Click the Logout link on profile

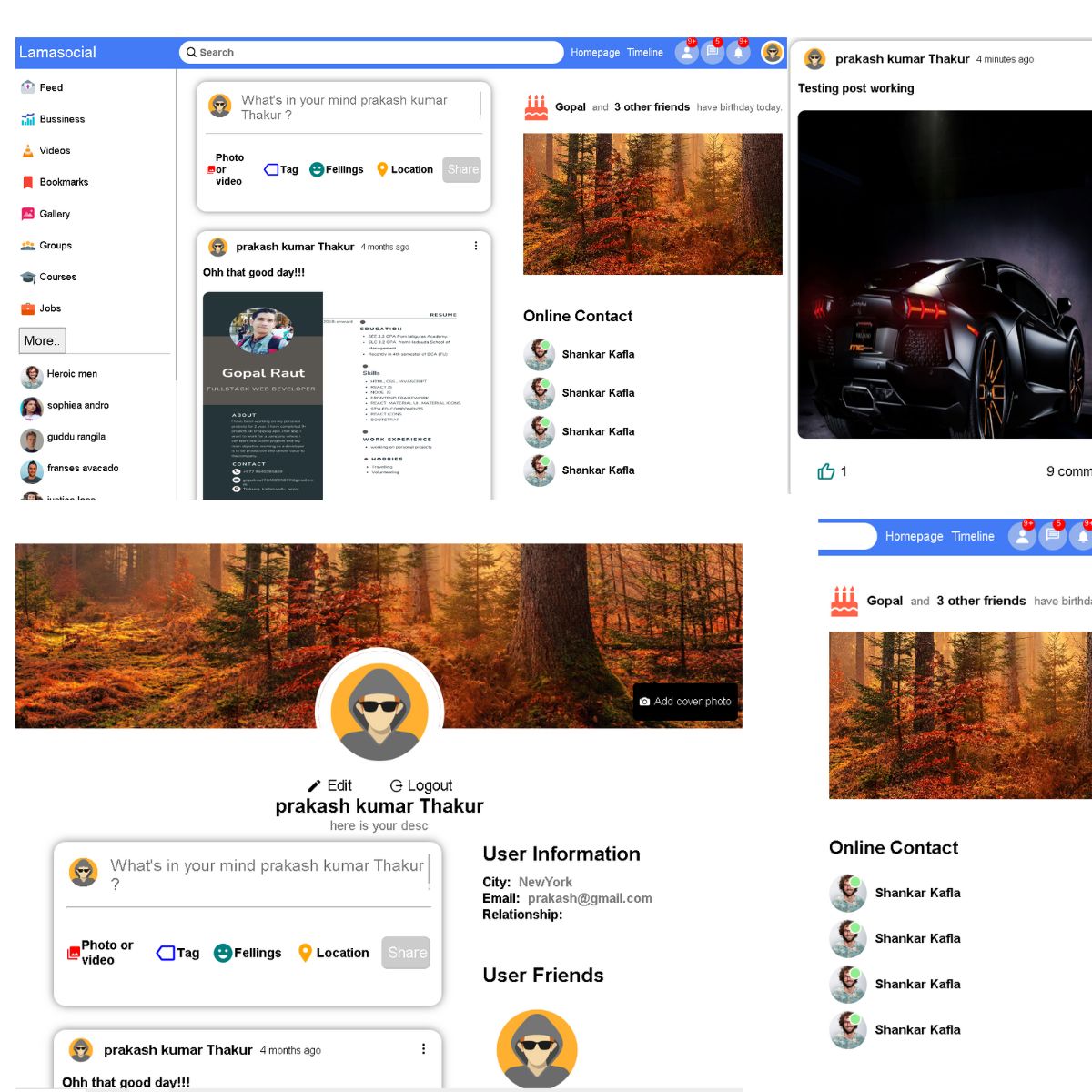pyautogui.click(x=420, y=785)
